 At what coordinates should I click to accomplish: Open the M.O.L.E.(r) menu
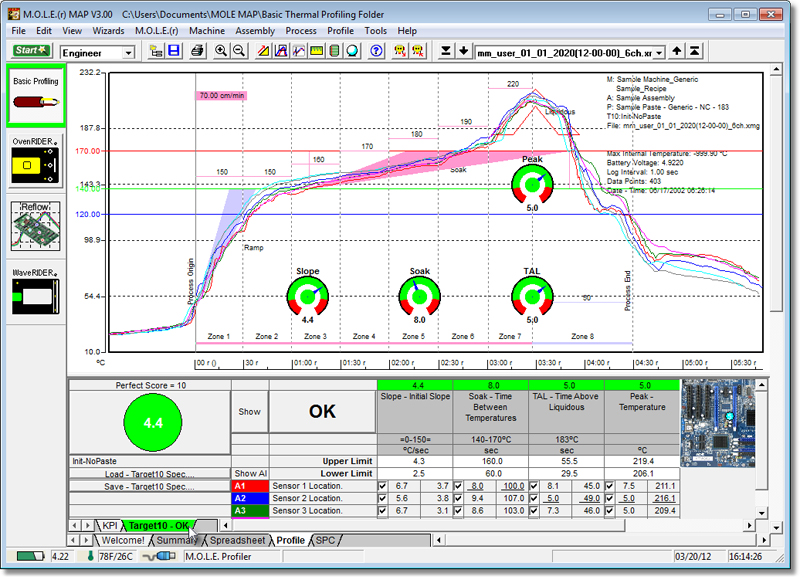pyautogui.click(x=157, y=31)
